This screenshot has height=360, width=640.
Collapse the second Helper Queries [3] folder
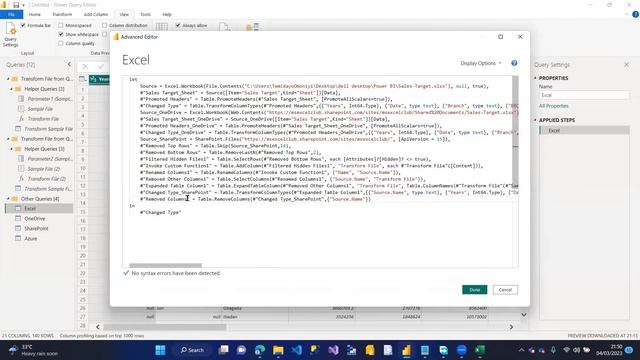click(x=11, y=149)
